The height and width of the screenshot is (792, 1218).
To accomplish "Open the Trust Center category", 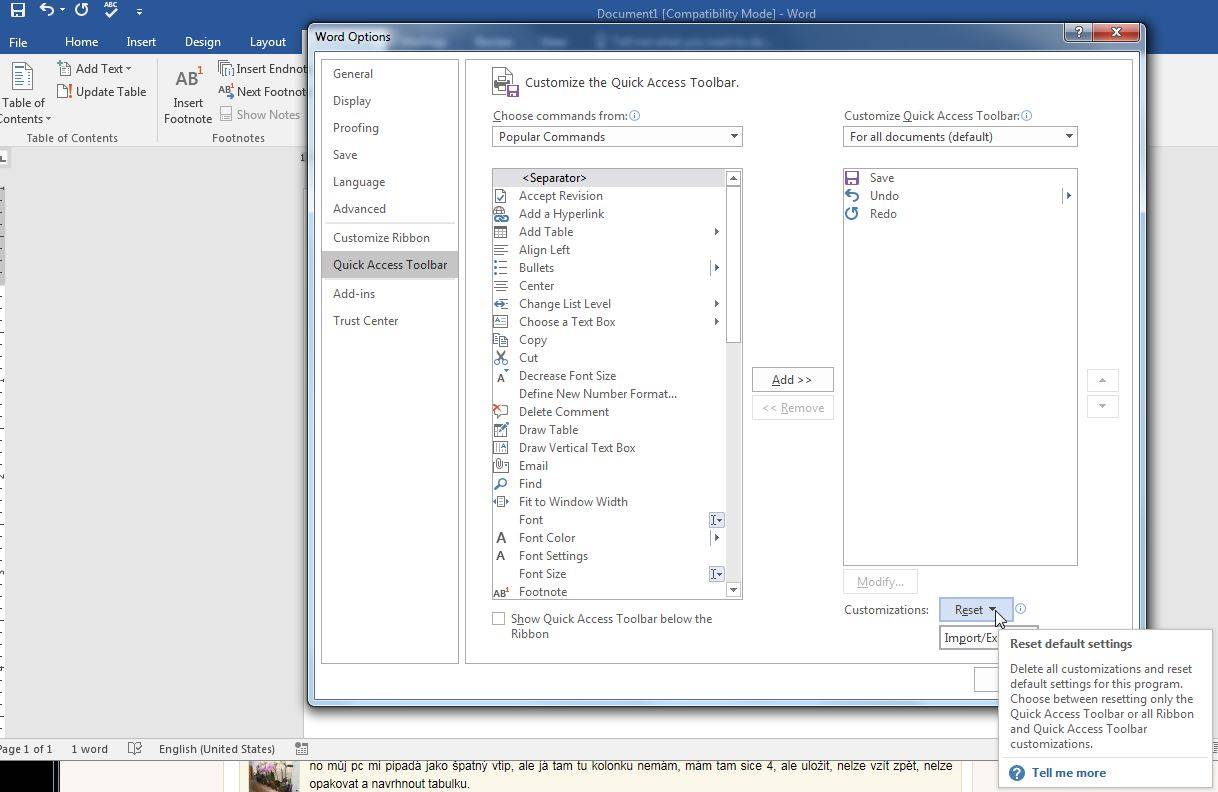I will (x=390, y=321).
